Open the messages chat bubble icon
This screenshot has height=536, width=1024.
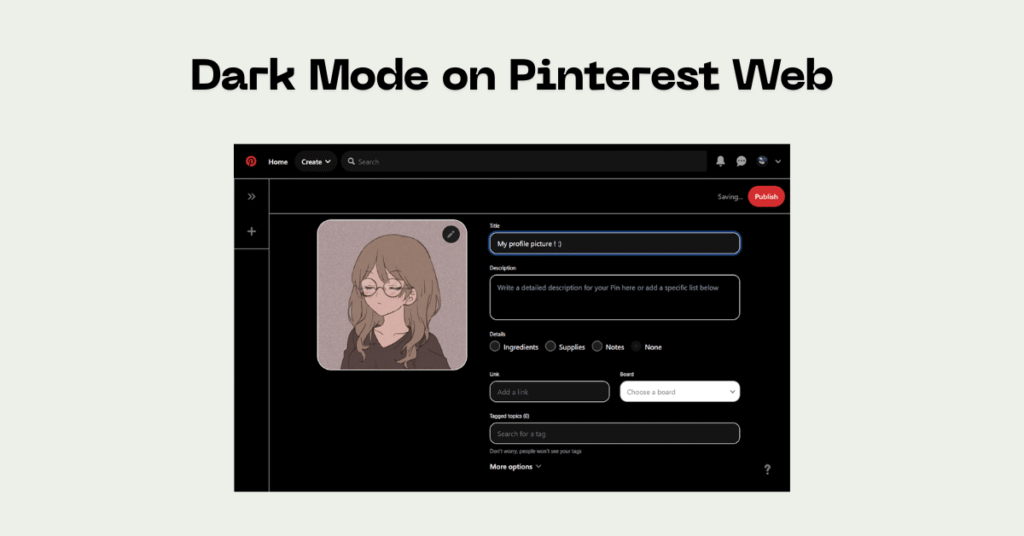[741, 161]
